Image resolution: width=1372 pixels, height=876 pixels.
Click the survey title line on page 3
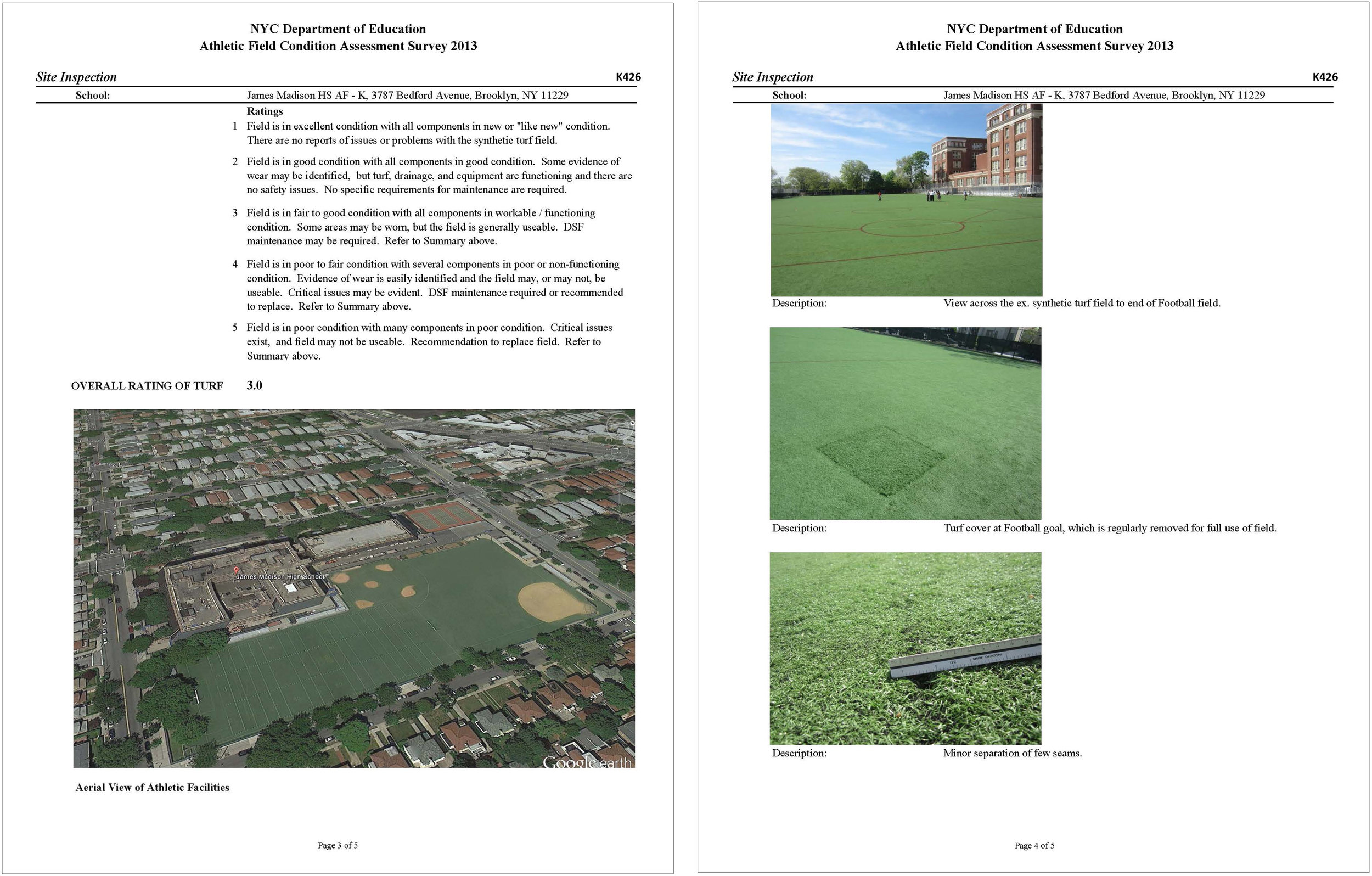tap(338, 46)
